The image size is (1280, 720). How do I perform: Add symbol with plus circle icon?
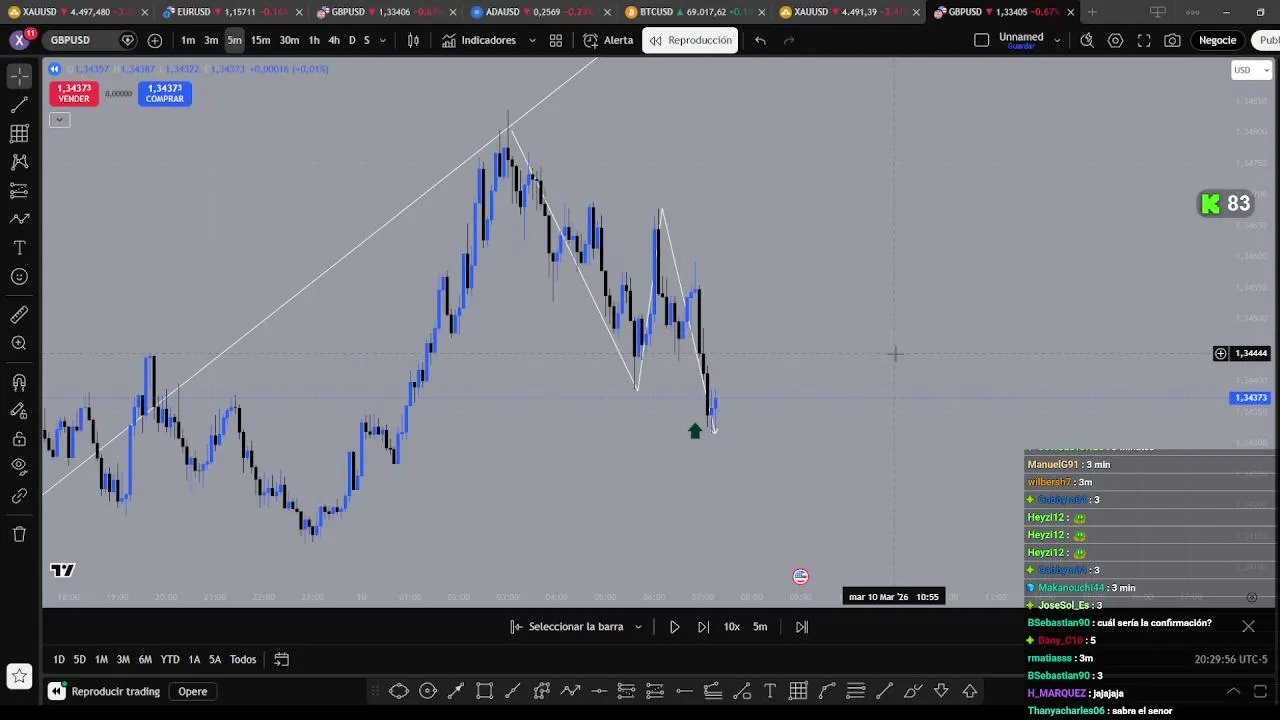click(155, 40)
